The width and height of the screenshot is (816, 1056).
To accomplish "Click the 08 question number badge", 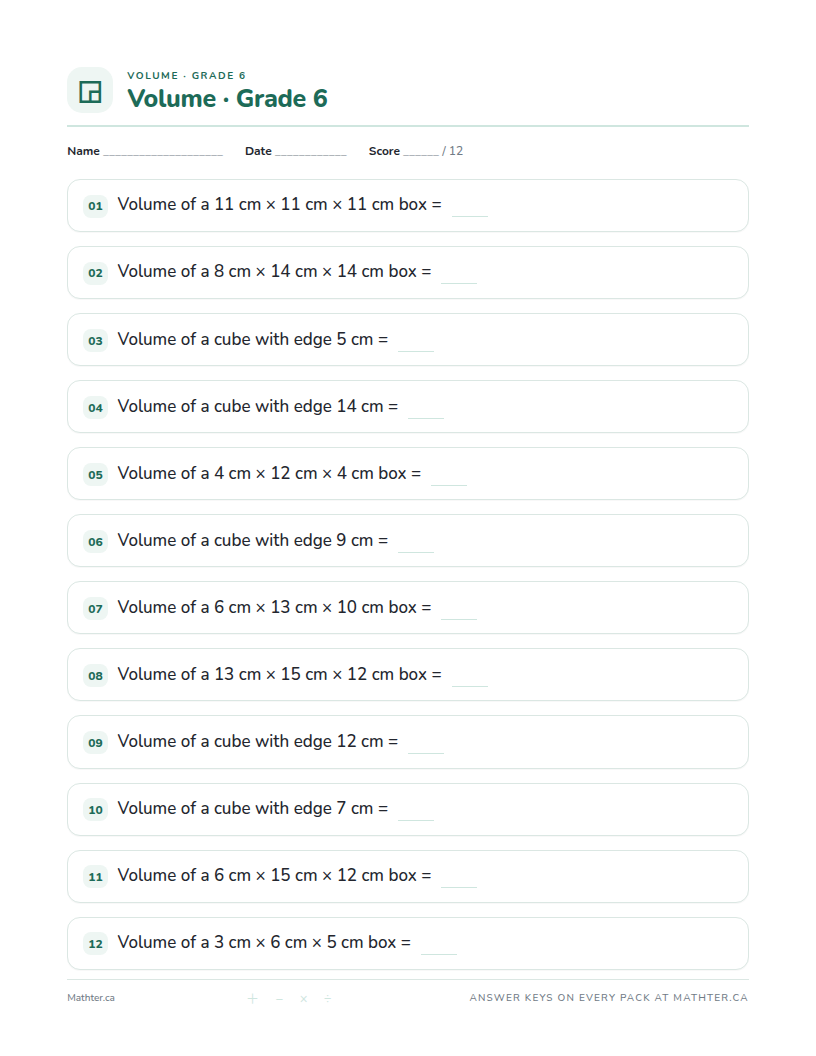I will coord(96,675).
